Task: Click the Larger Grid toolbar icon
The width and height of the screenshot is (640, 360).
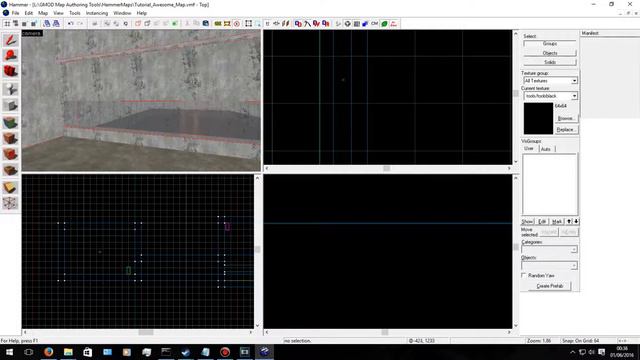Action: pos(33,24)
